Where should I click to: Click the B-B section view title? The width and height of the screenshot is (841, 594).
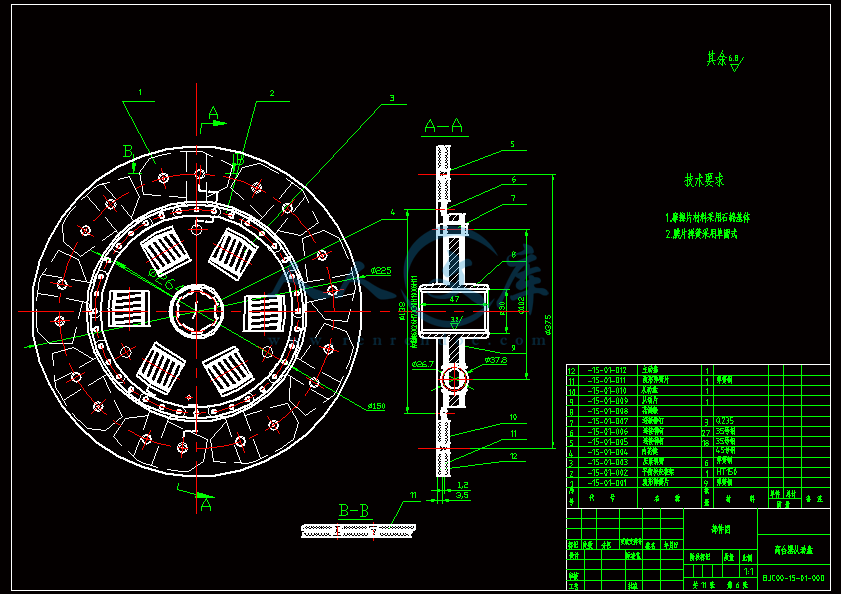[x=353, y=511]
